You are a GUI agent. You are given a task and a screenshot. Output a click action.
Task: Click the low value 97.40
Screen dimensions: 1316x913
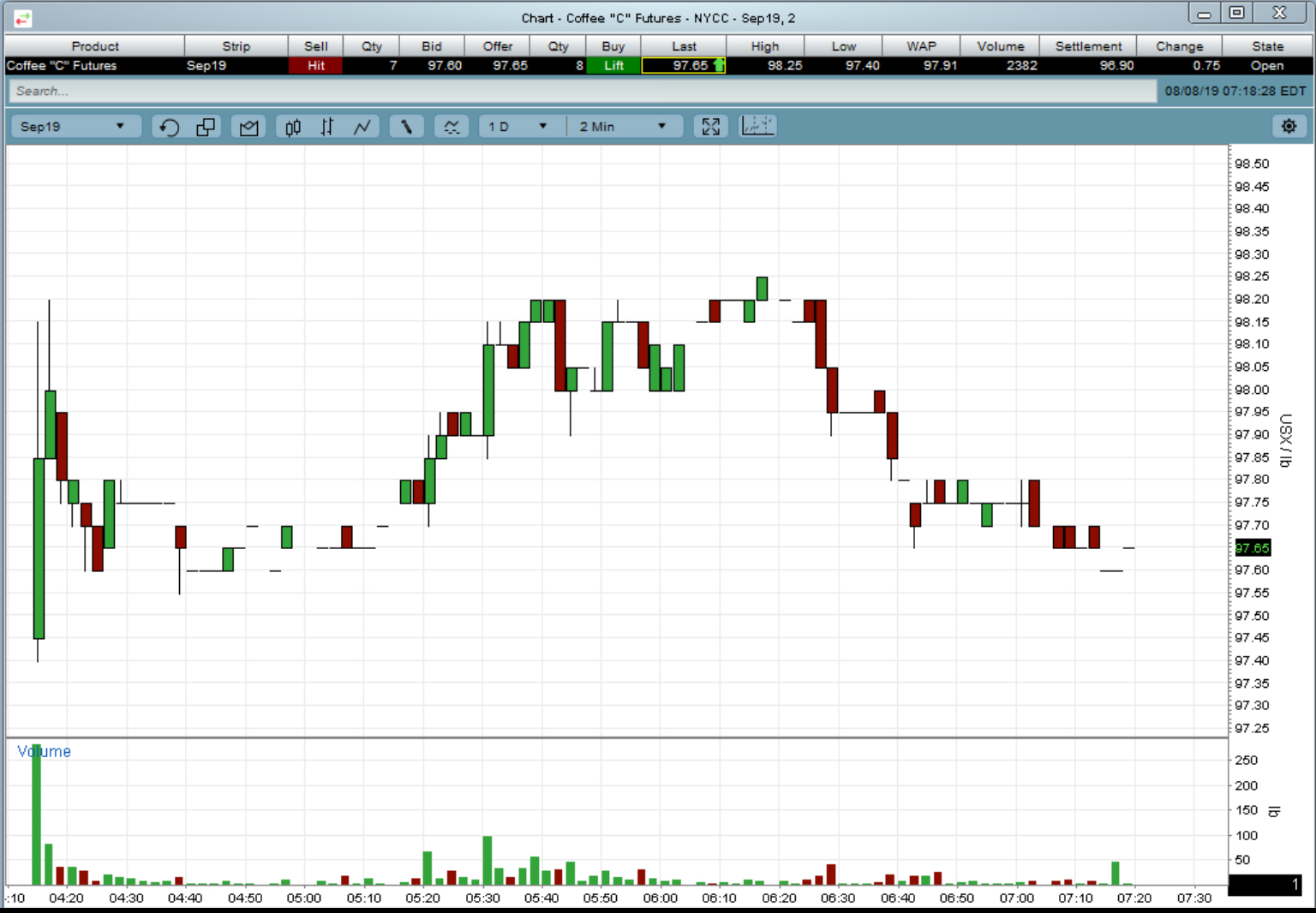862,65
